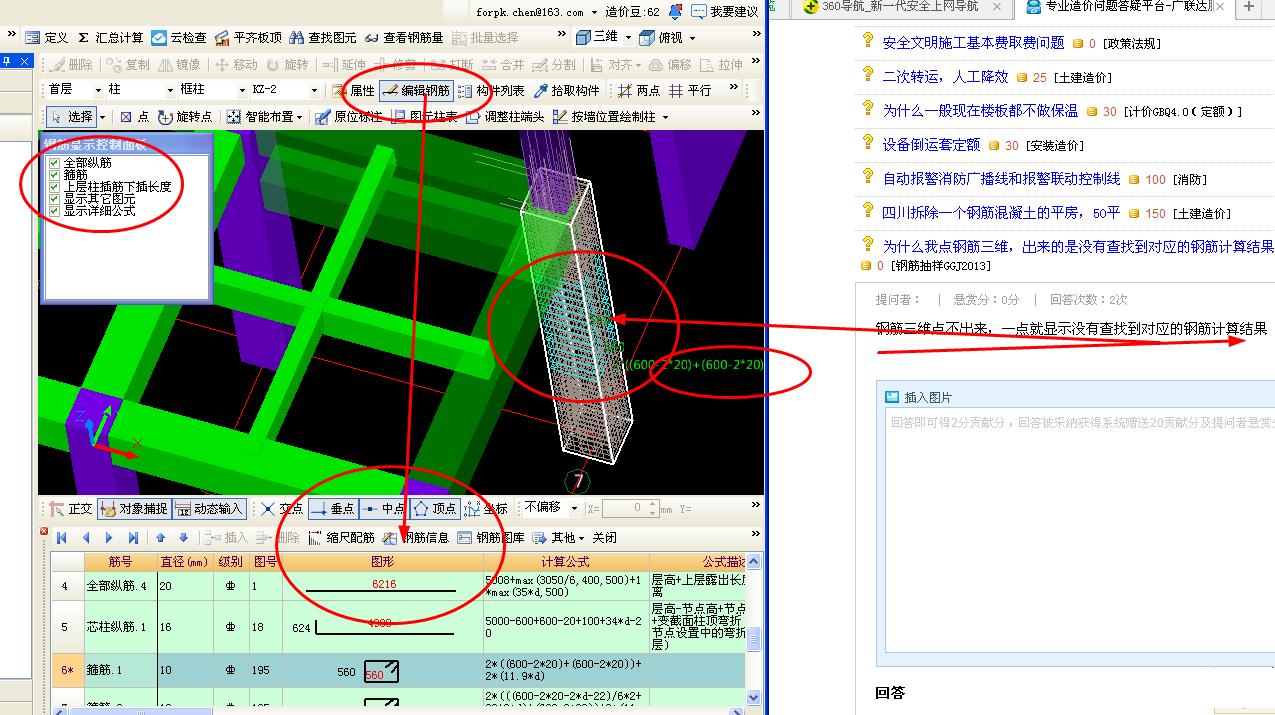The width and height of the screenshot is (1275, 715).
Task: Expand 俯视 view dropdown arrow
Action: (692, 38)
